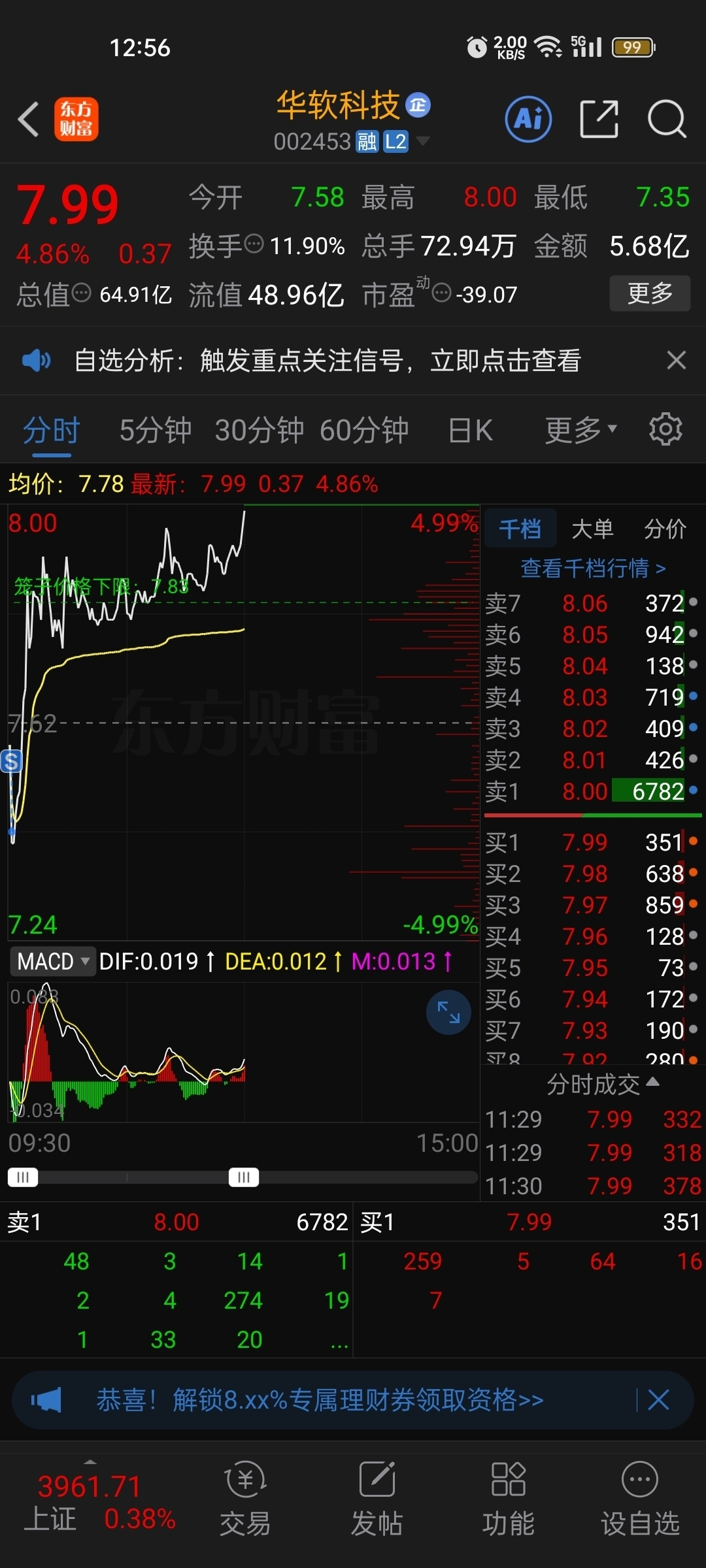The width and height of the screenshot is (706, 1568).
Task: Tap bottom 买1 7.99 queue header
Action: pyautogui.click(x=530, y=1222)
